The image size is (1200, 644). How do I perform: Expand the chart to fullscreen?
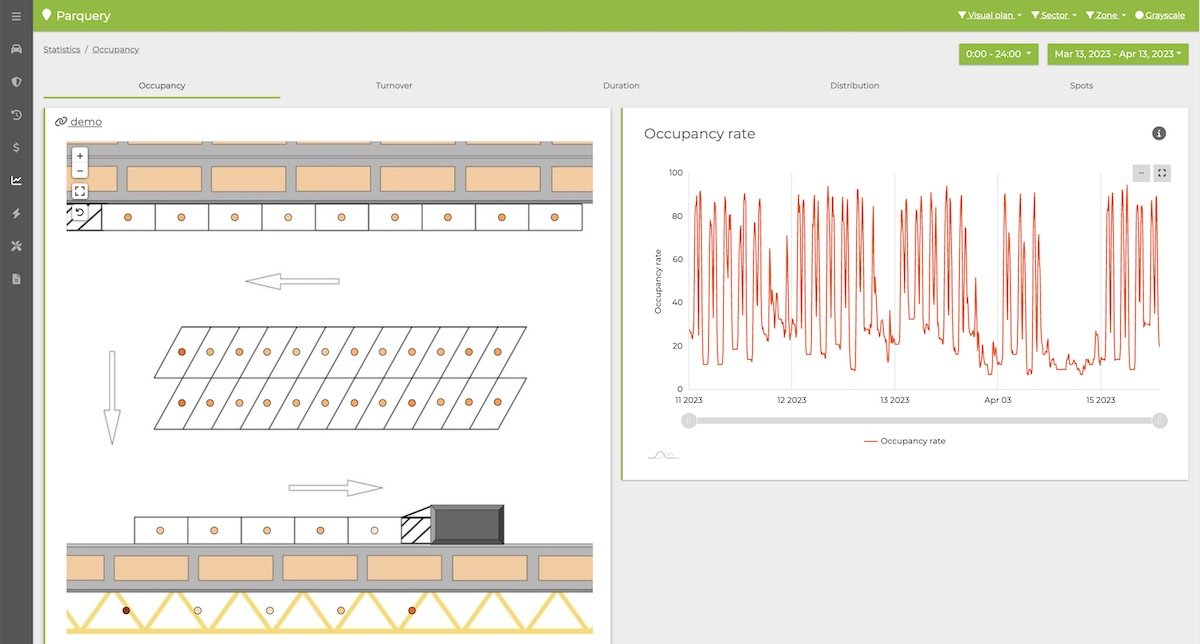click(1161, 173)
